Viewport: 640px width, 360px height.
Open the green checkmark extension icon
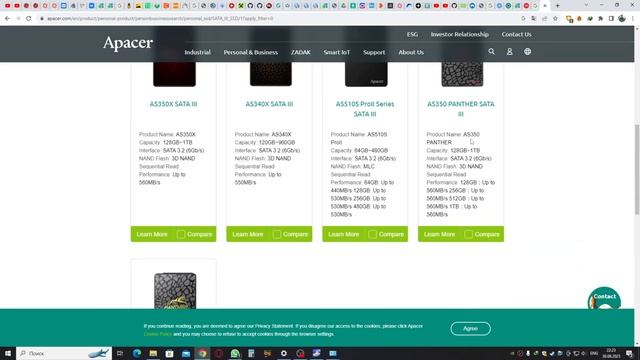pos(590,18)
